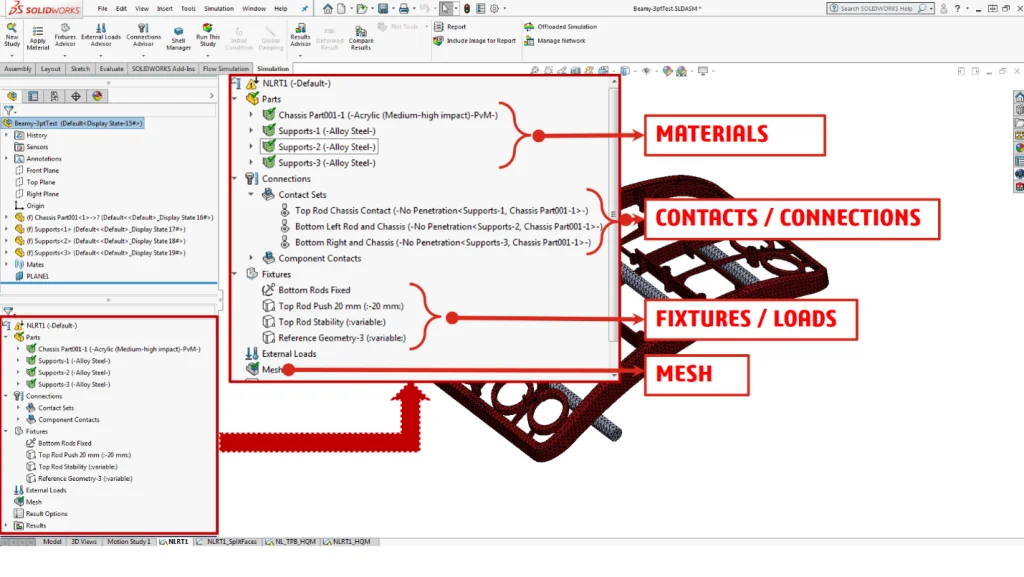1024x577 pixels.
Task: Click the New document icon
Action: 342,8
